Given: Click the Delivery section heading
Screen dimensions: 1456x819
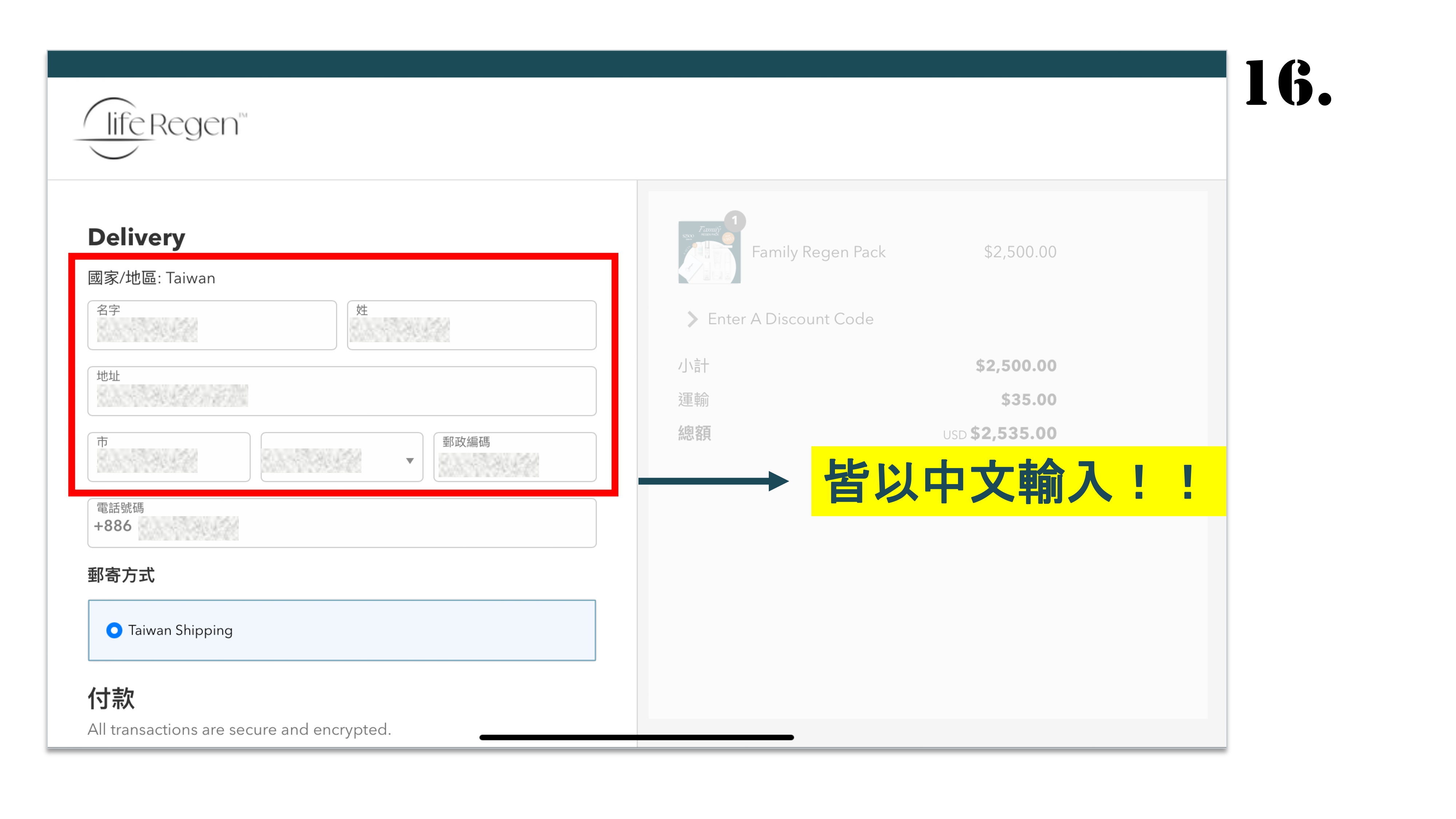Looking at the screenshot, I should coord(136,237).
